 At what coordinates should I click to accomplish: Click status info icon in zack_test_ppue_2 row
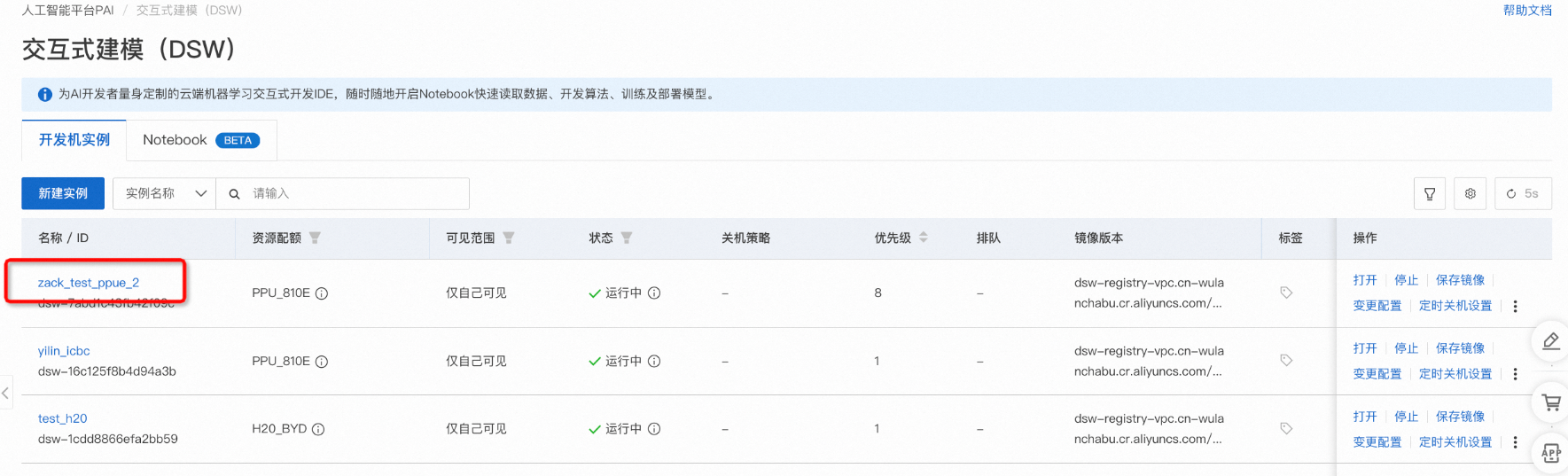pos(654,293)
